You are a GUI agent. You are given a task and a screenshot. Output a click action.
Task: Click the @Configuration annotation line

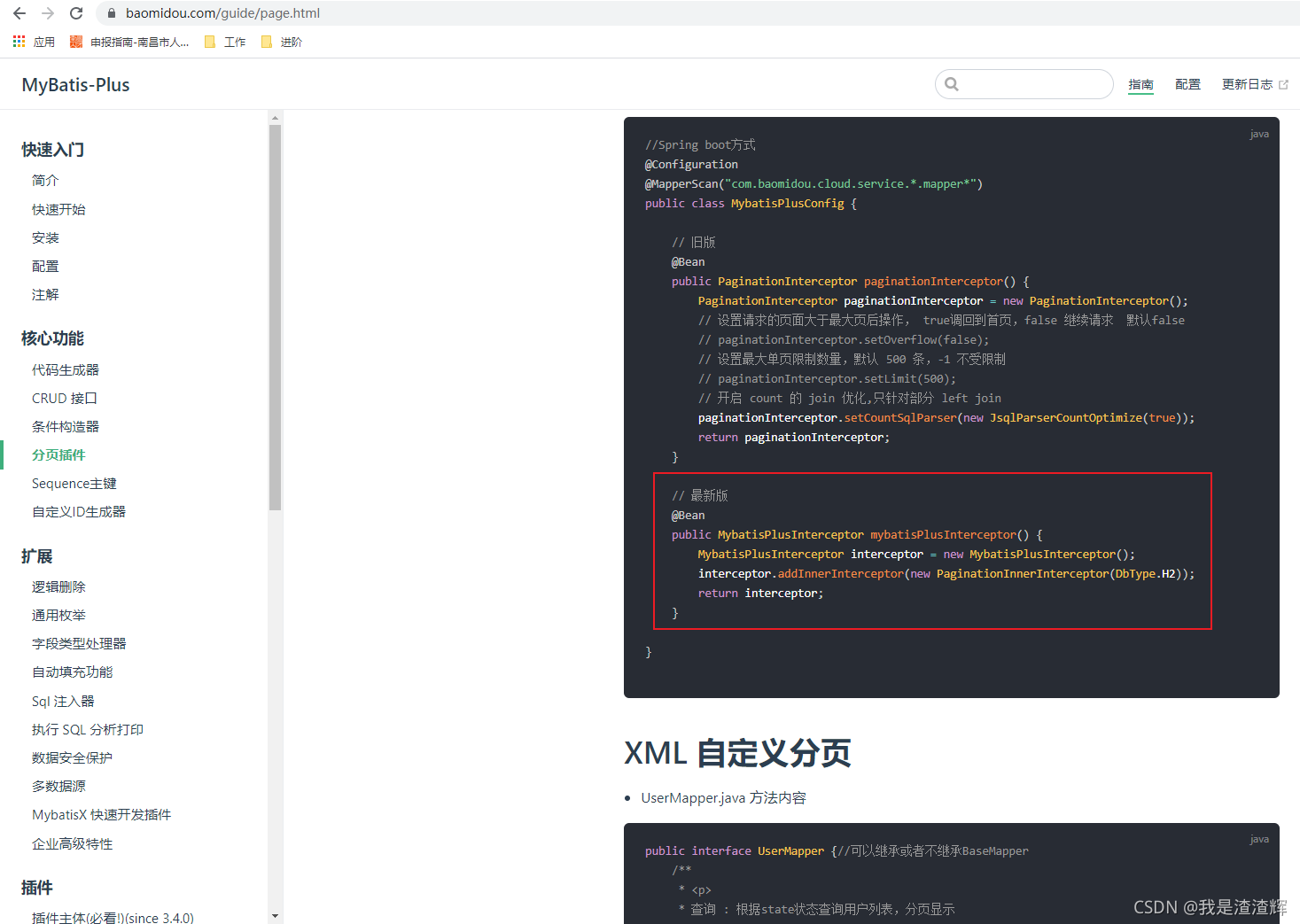[691, 164]
